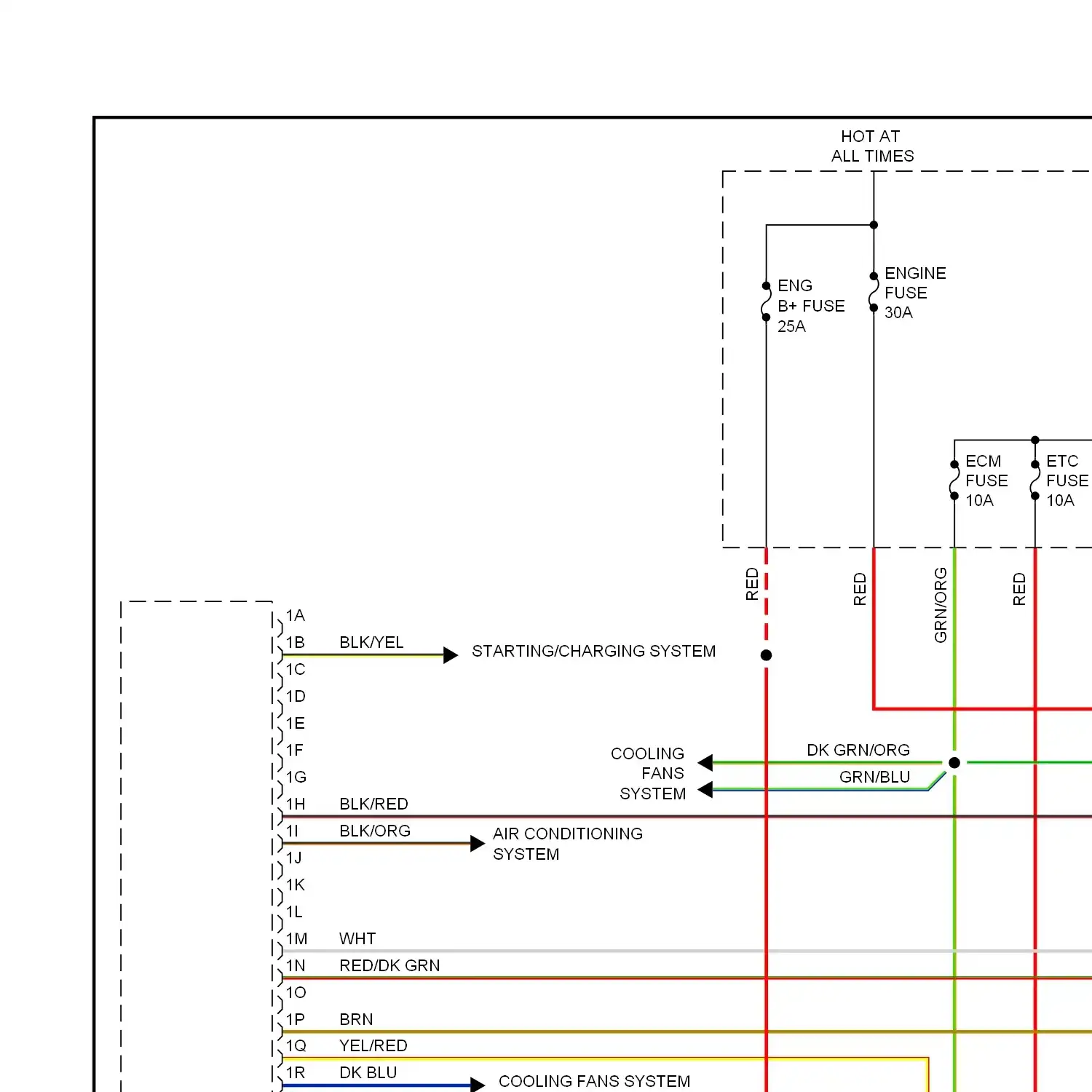Click the ETC fuse symbol

pos(1035,480)
